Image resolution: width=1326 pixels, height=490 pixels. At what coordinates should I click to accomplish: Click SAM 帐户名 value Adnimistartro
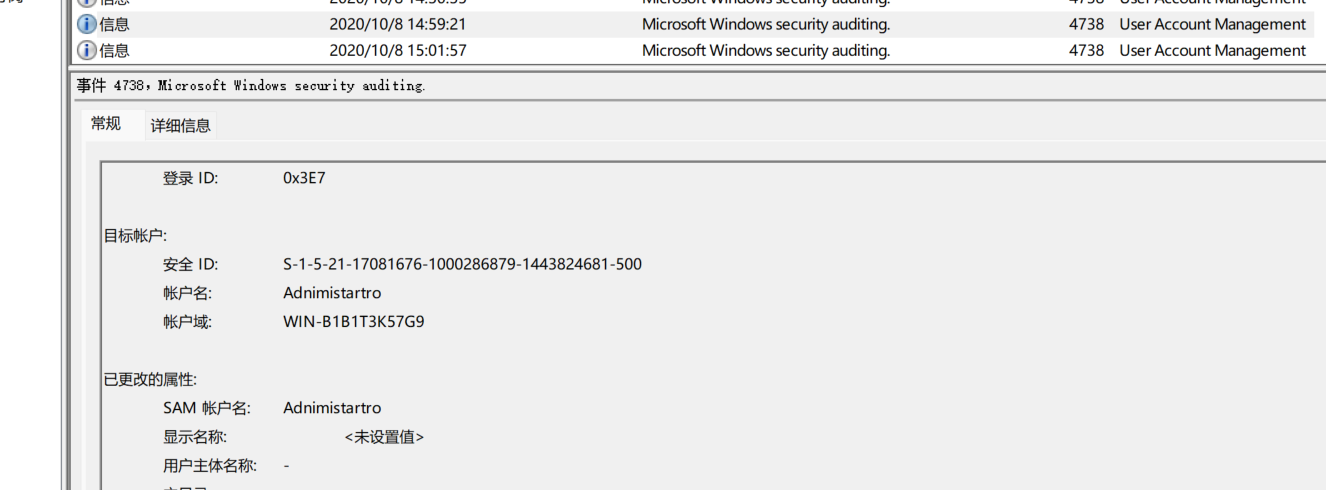tap(332, 408)
